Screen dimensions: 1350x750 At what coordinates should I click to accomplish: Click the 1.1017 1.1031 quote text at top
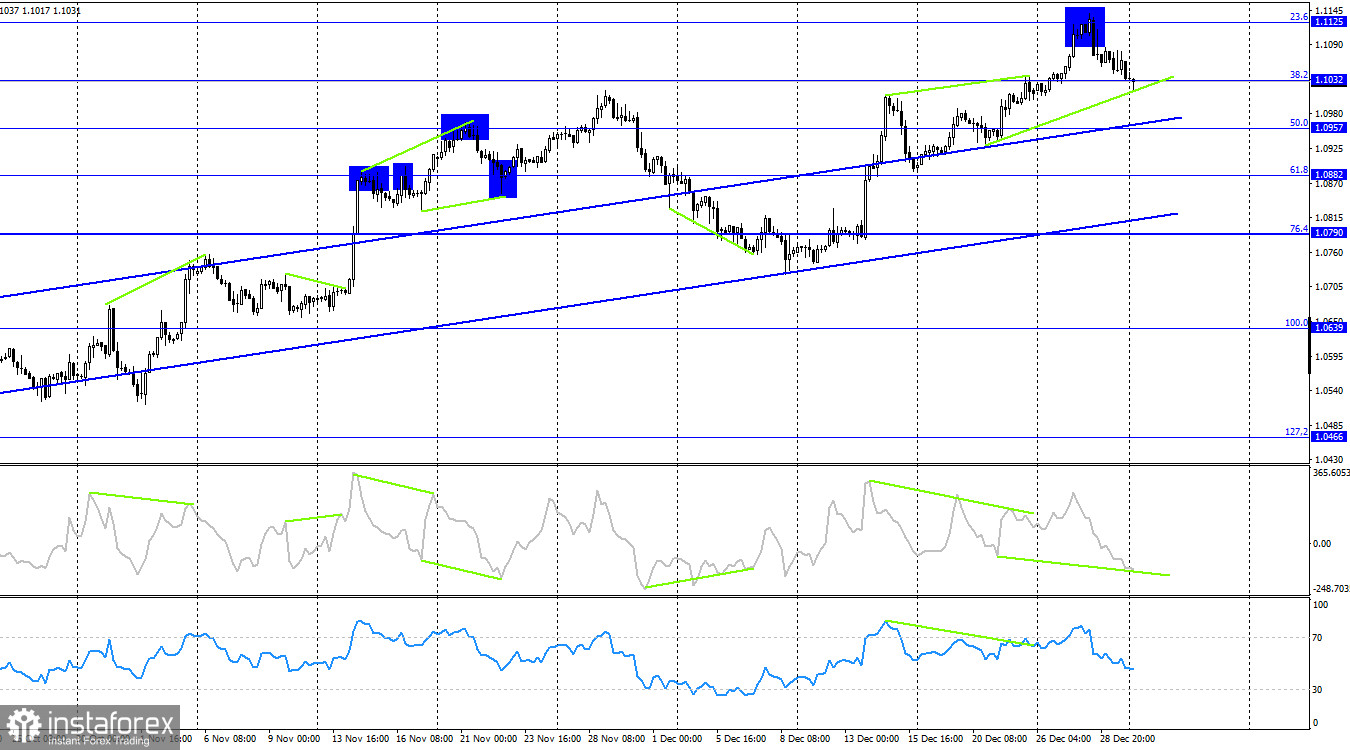[x=54, y=10]
